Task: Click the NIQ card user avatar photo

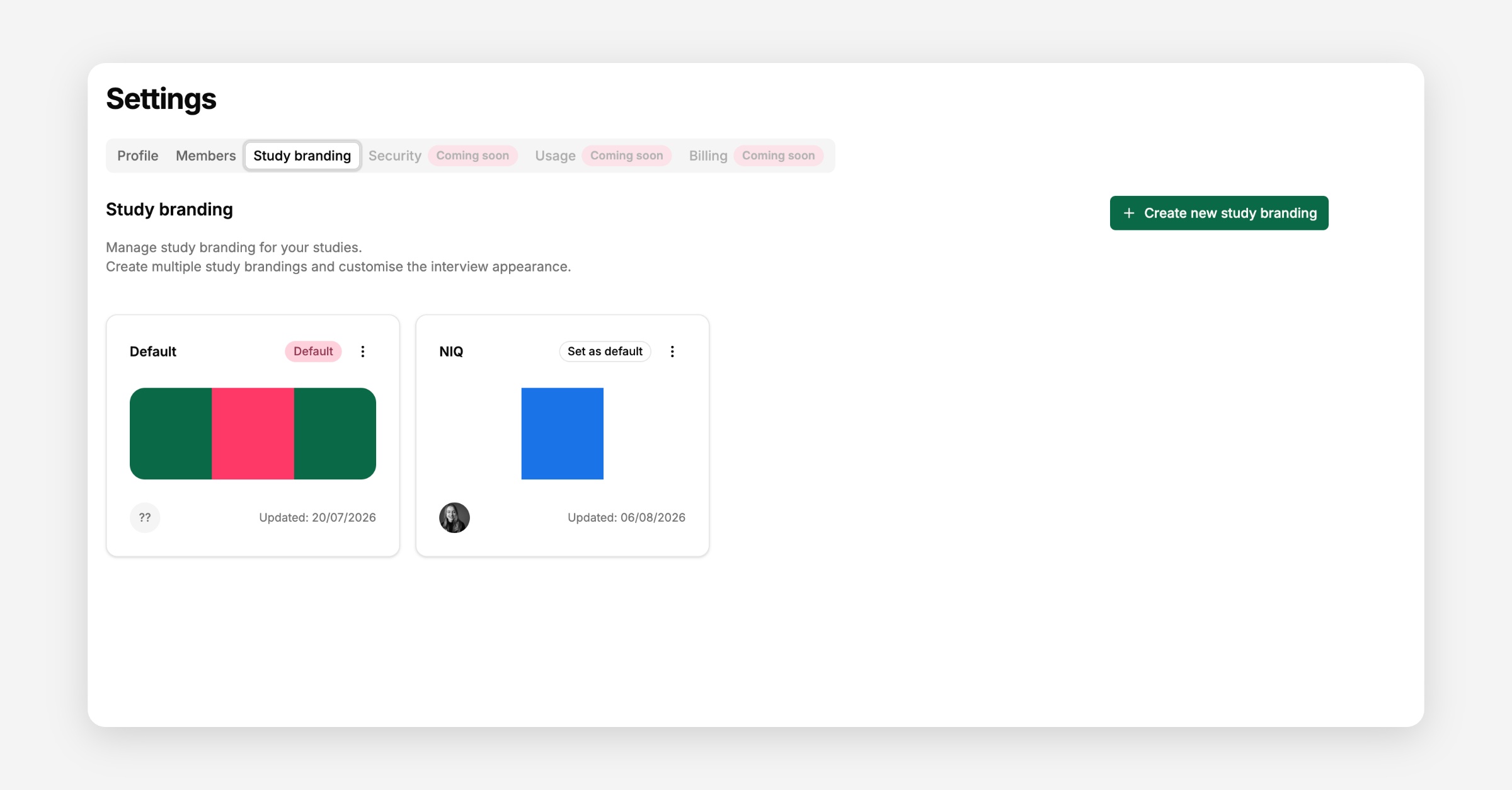Action: [454, 518]
